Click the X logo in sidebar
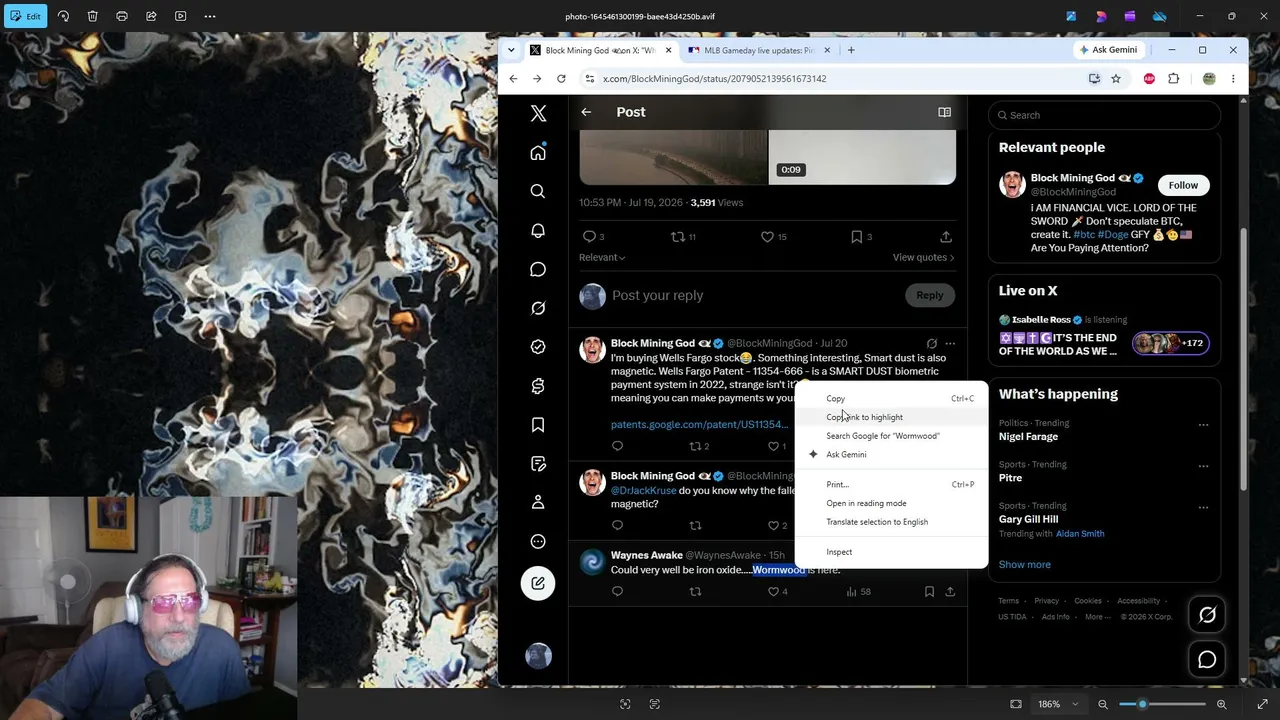Screen dimensions: 1280x720 [x=538, y=114]
